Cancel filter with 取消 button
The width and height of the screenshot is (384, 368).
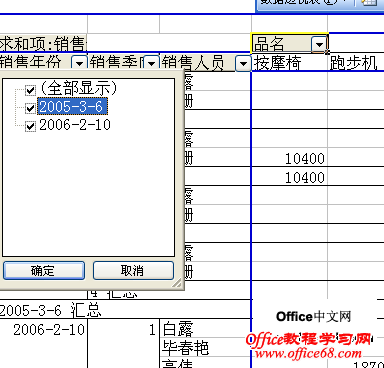point(133,270)
